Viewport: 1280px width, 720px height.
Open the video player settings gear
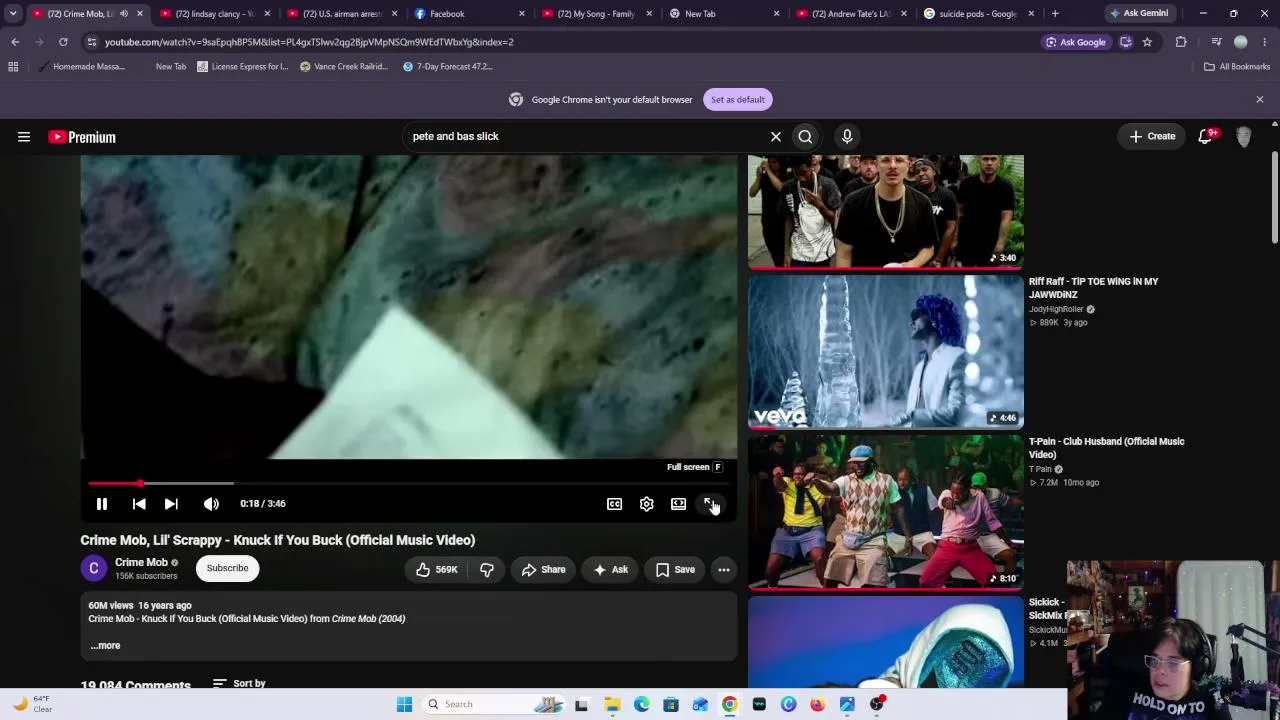(647, 504)
